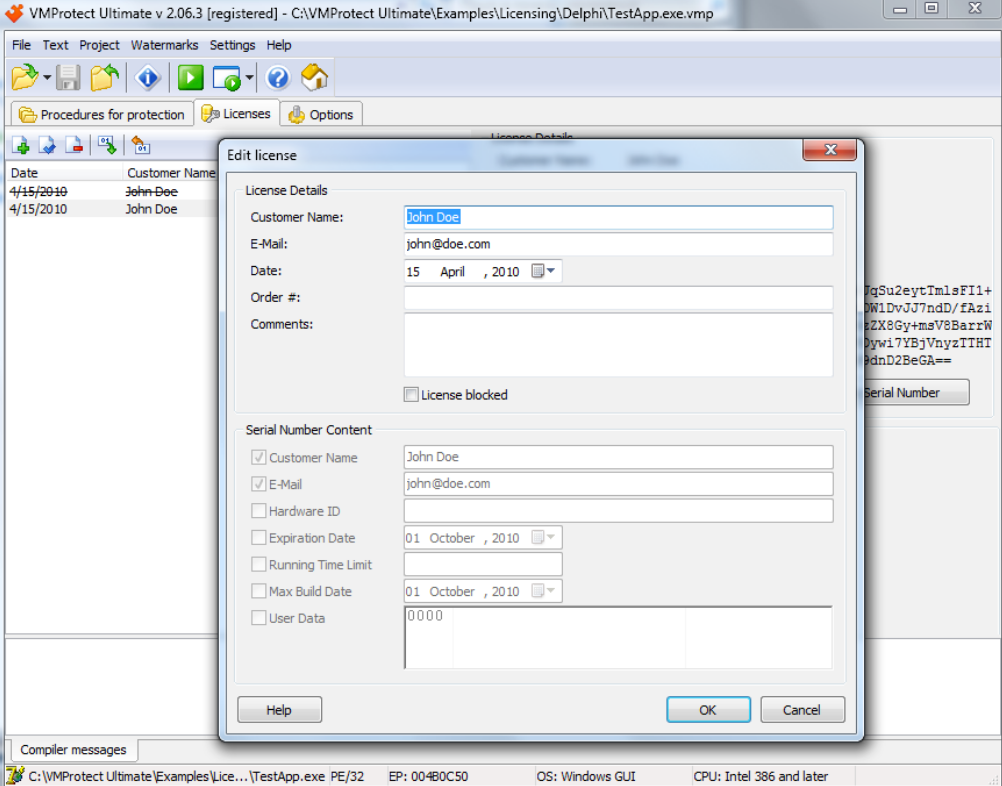Click the Edit license icon
Viewport: 1002px width, 786px height.
point(47,146)
